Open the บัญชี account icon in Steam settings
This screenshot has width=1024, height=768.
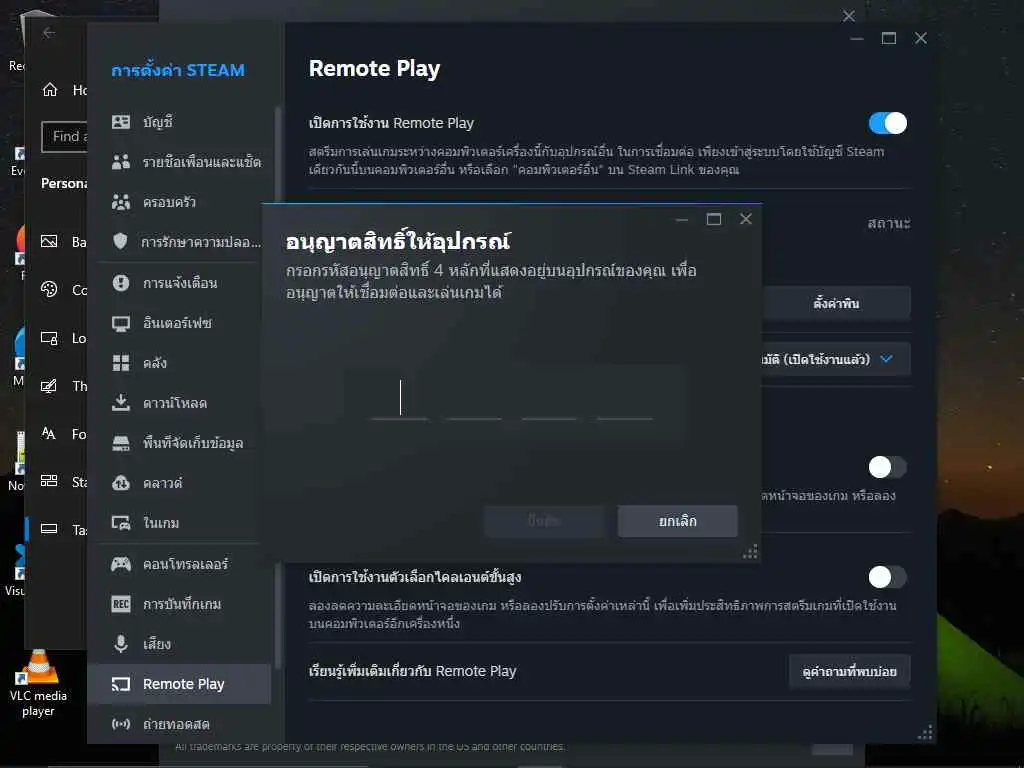click(121, 121)
